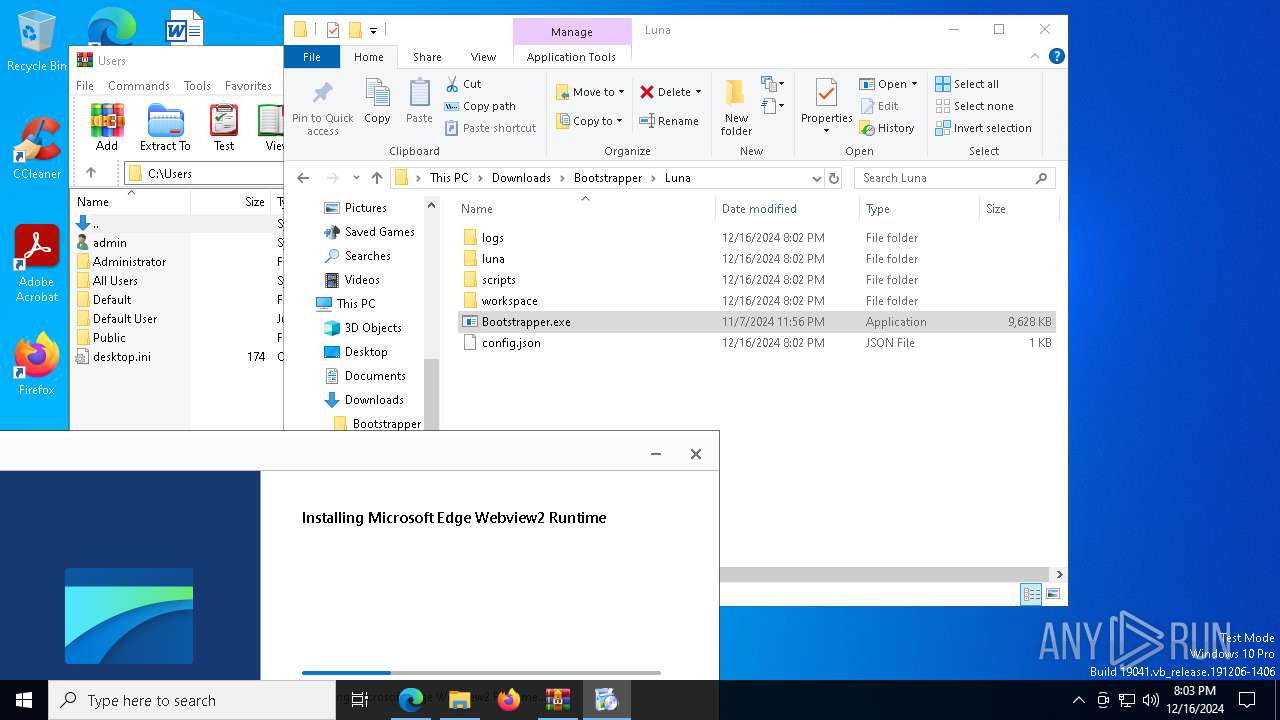This screenshot has height=720, width=1280.
Task: Open the Copy to dropdown
Action: pos(590,121)
